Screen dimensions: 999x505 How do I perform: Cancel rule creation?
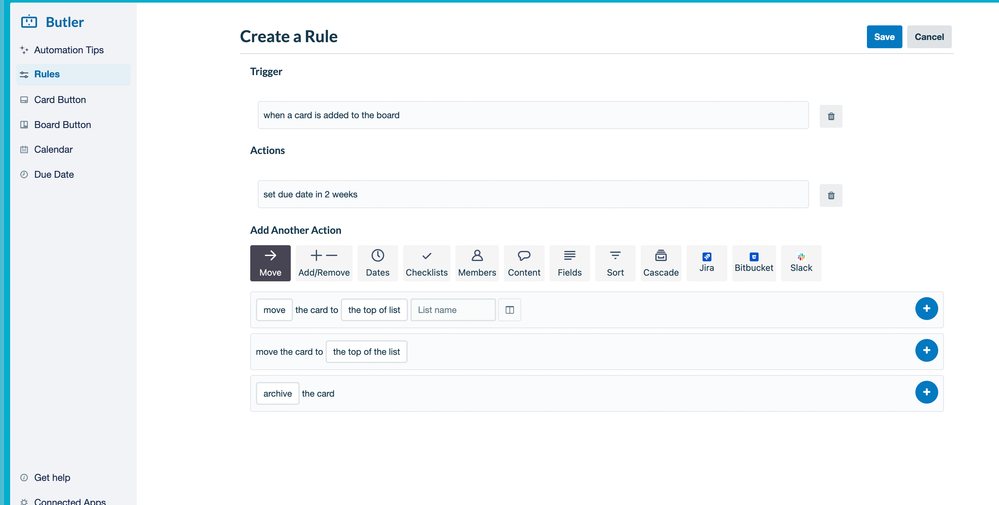(929, 37)
